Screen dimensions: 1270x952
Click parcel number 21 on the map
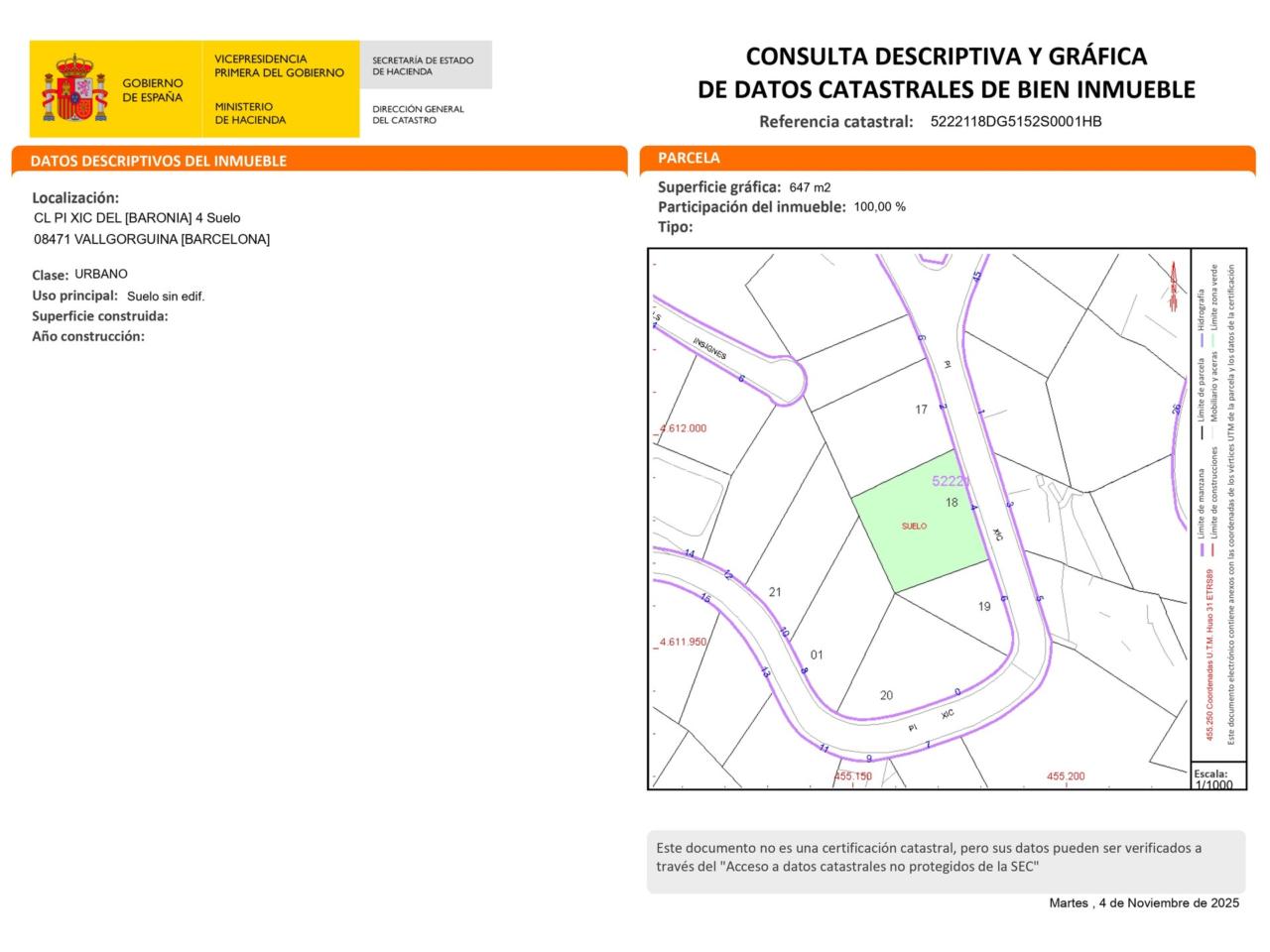[x=775, y=592]
